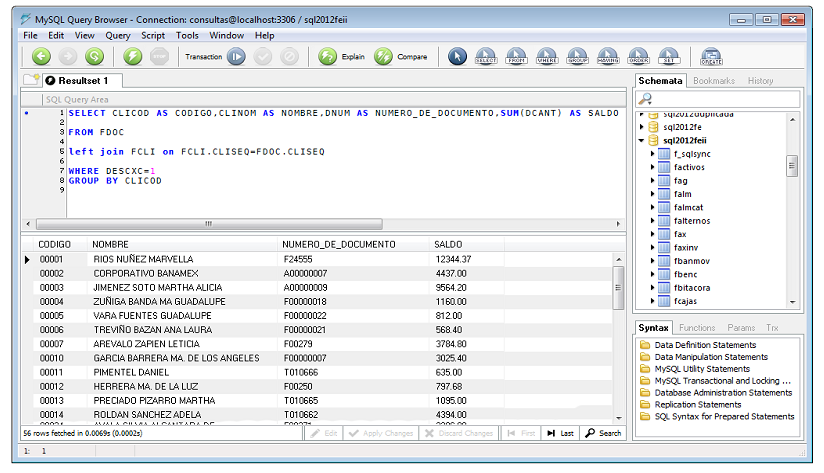This screenshot has width=824, height=473.
Task: Click the results grid vertical scrollbar thumb
Action: (x=619, y=287)
